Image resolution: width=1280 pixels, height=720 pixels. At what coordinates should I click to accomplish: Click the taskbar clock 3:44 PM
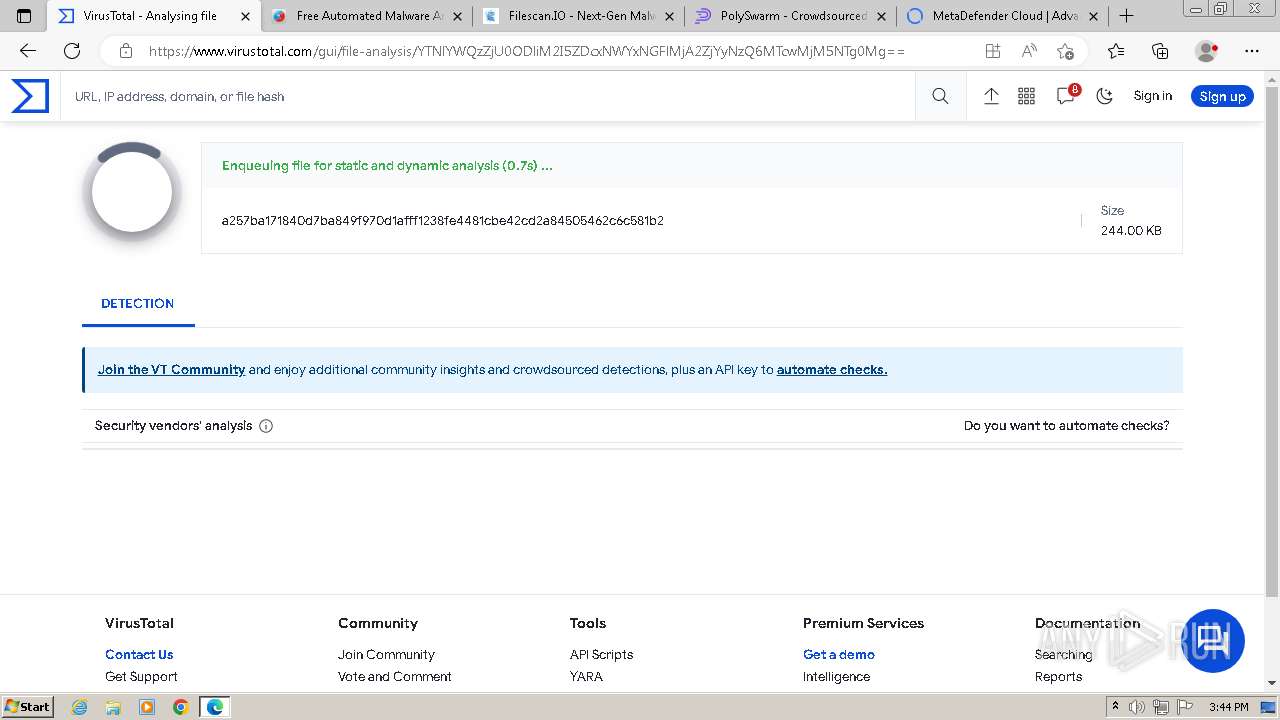pyautogui.click(x=1228, y=707)
